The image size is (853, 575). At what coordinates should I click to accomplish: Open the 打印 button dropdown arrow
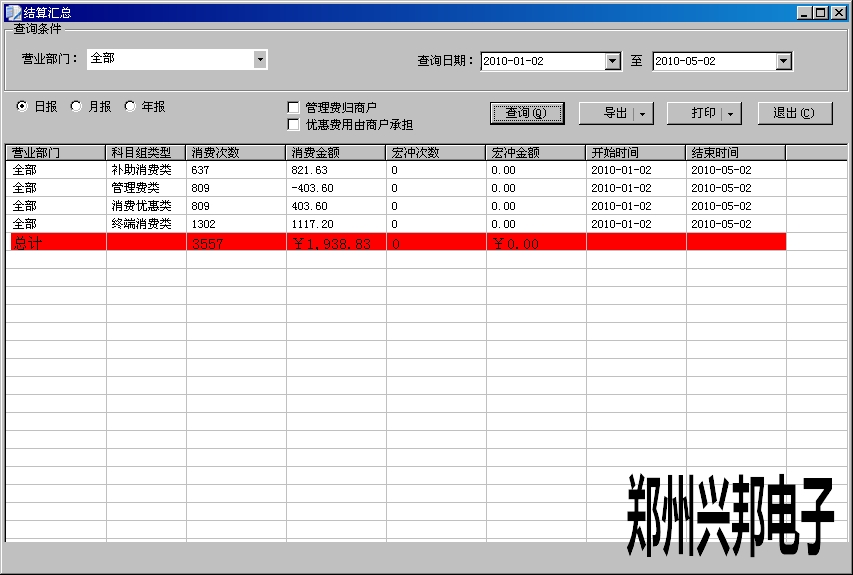coord(731,114)
